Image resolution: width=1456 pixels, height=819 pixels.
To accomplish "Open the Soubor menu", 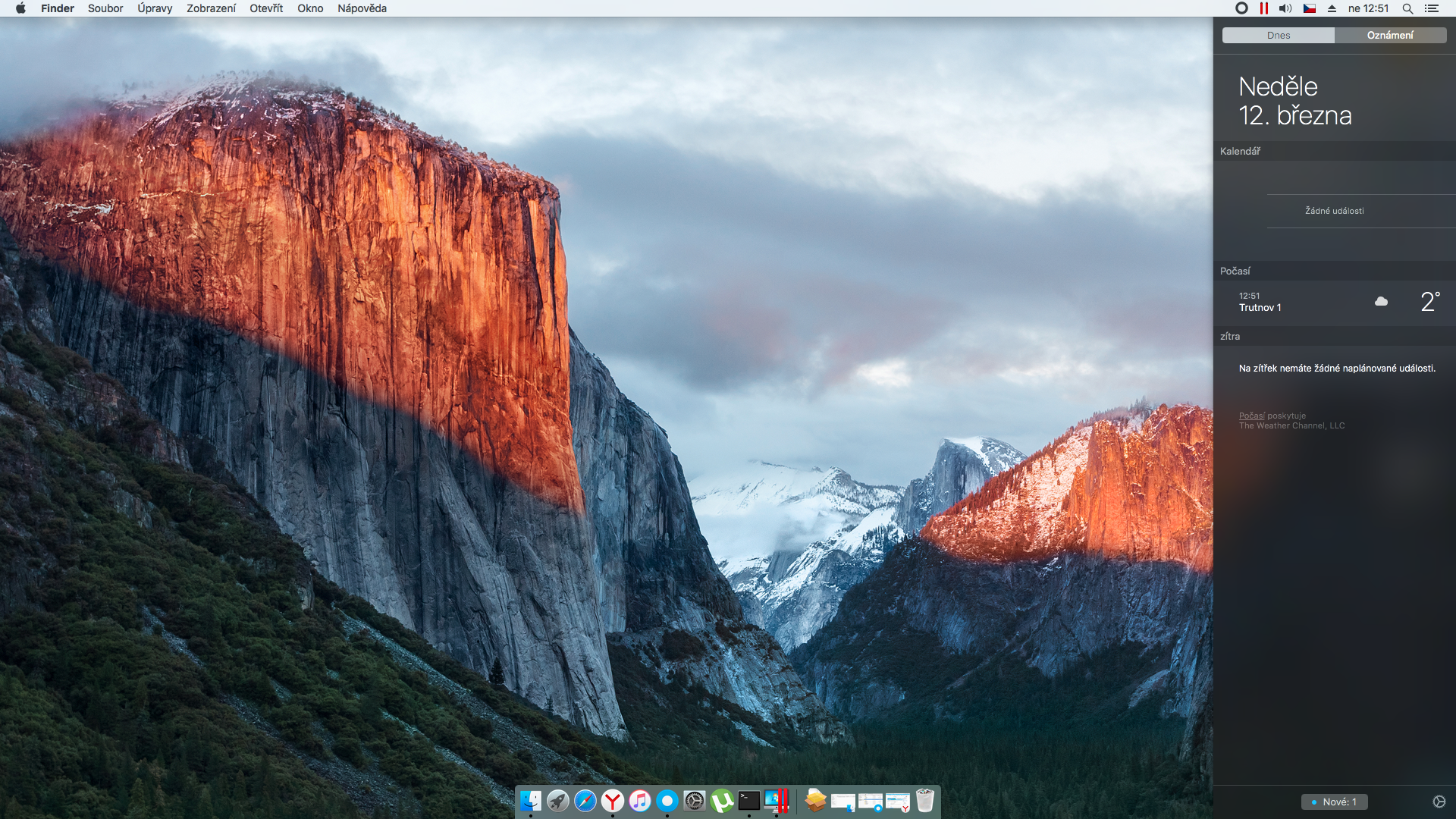I will tap(105, 8).
